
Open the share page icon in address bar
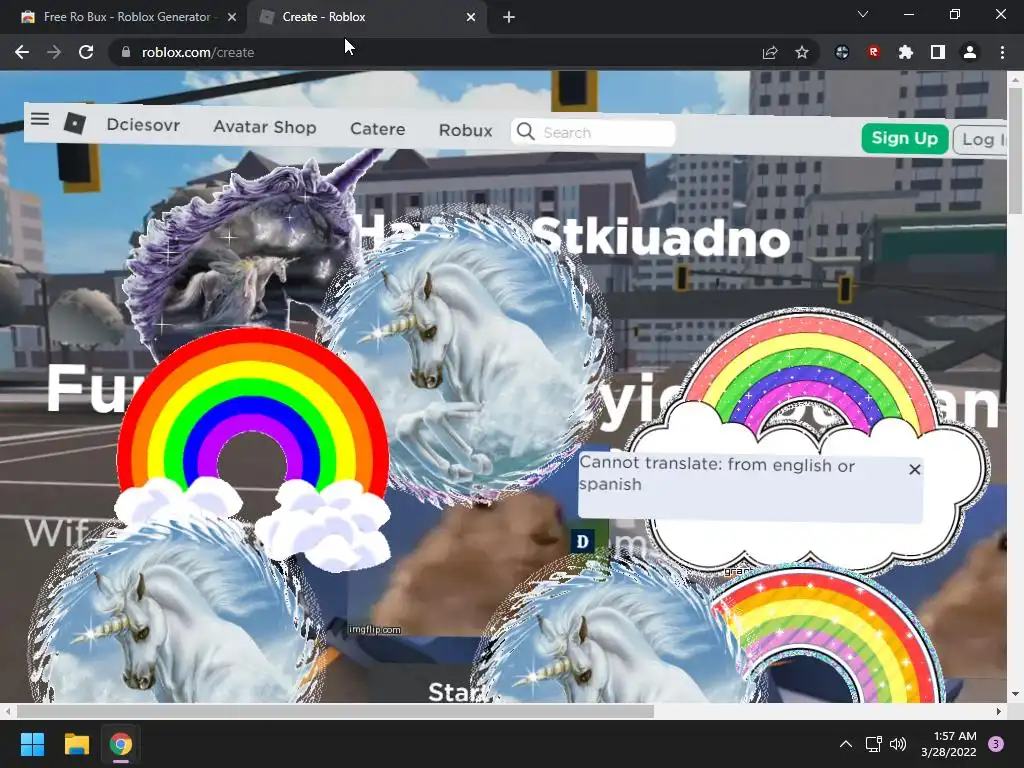point(770,52)
